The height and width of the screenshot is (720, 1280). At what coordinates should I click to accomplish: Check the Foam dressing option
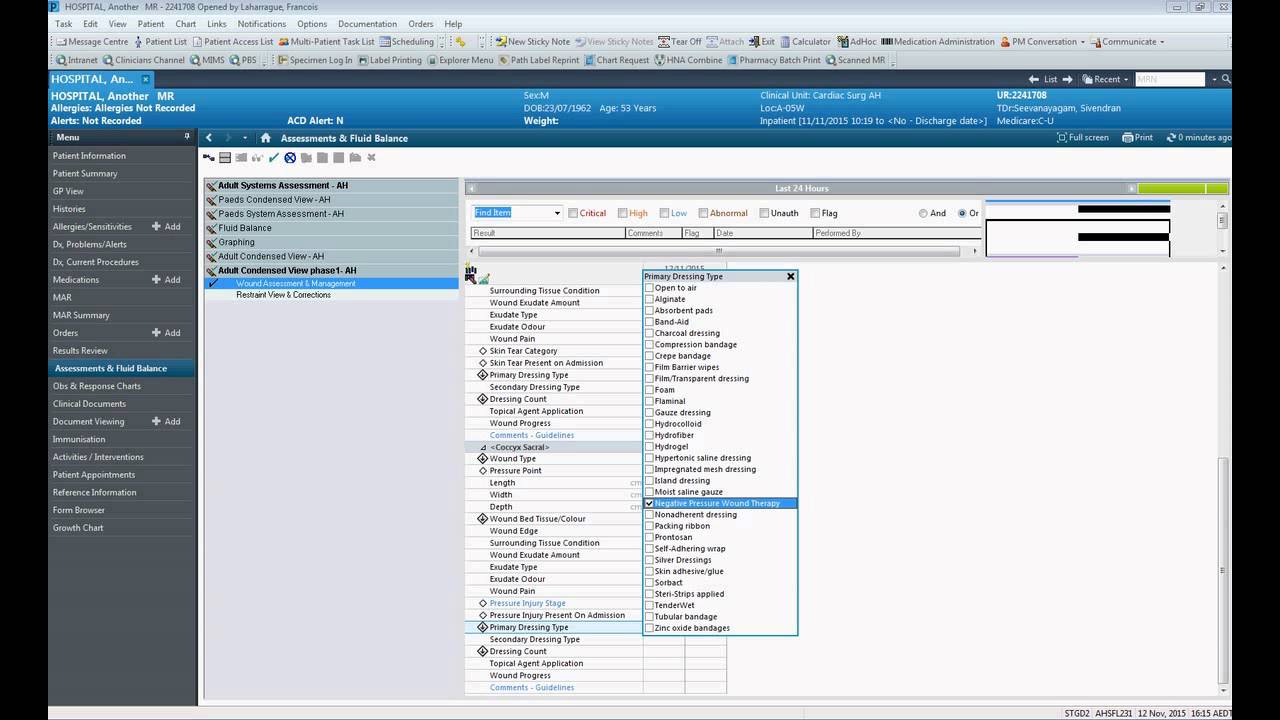tap(649, 390)
